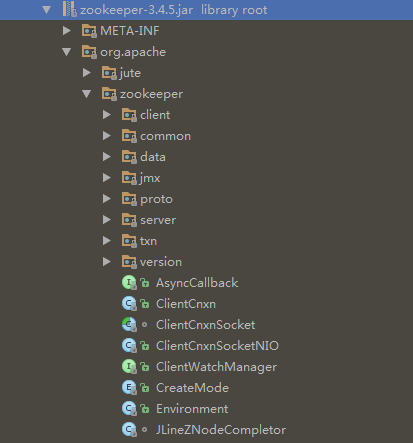
Task: Click the public lock icon beside AsyncCallback
Action: coord(144,283)
